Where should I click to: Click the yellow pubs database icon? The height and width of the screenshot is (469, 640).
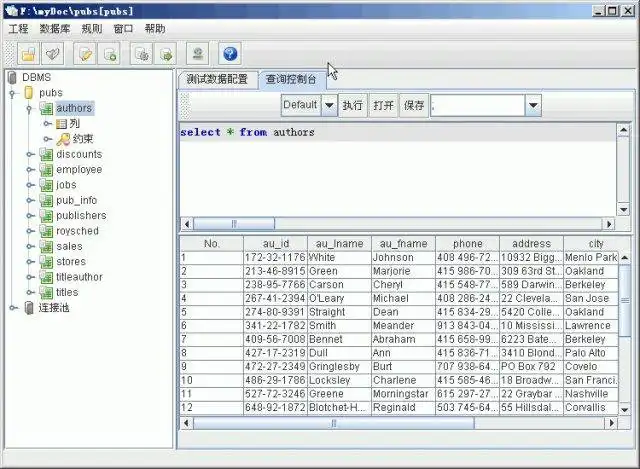(x=29, y=93)
